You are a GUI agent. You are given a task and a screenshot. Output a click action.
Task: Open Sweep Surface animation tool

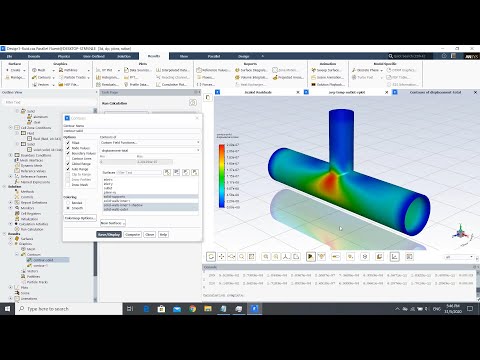coord(326,70)
